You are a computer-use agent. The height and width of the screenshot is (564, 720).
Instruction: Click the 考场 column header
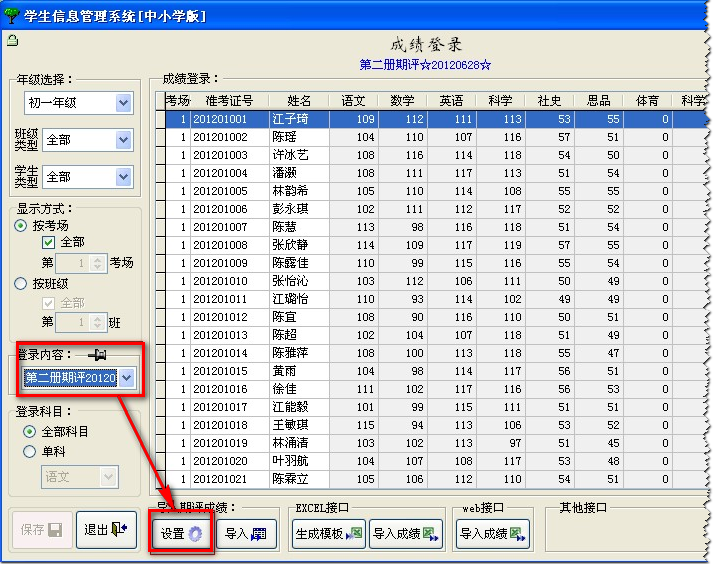pyautogui.click(x=178, y=101)
